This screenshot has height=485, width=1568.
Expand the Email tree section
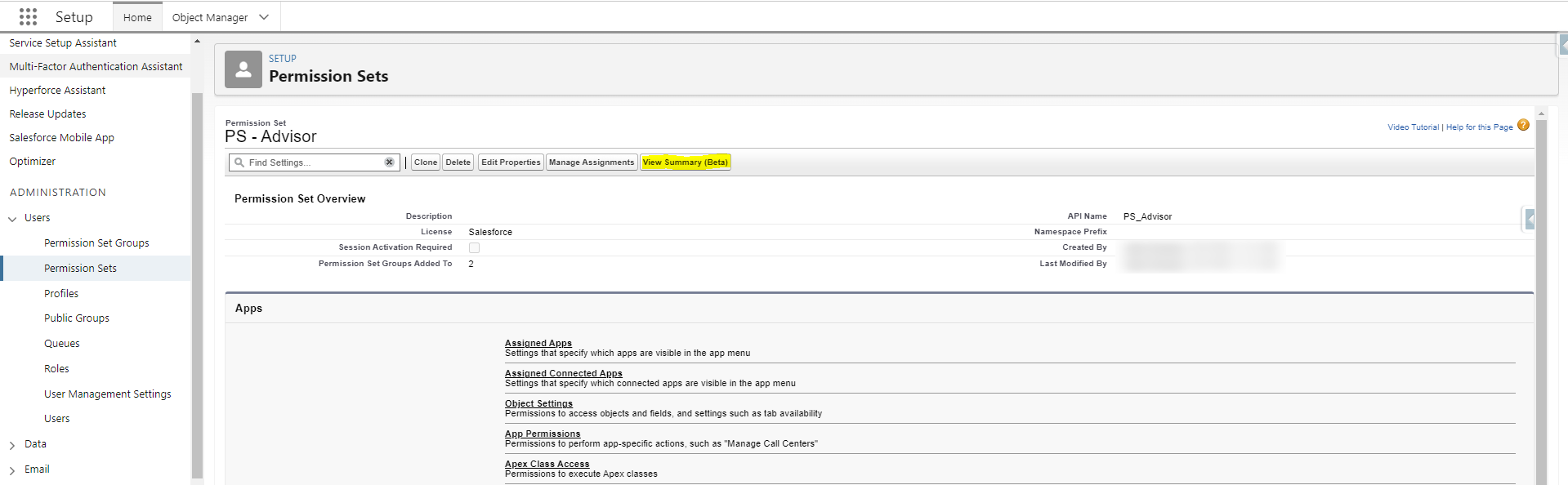click(x=12, y=470)
